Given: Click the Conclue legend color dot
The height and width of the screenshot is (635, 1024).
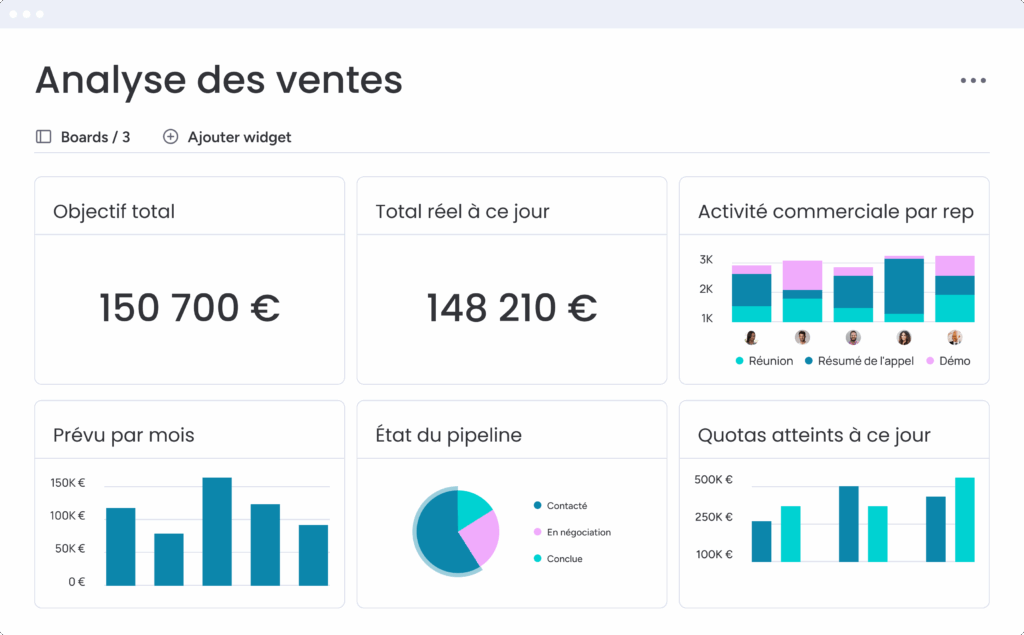Looking at the screenshot, I should coord(537,558).
